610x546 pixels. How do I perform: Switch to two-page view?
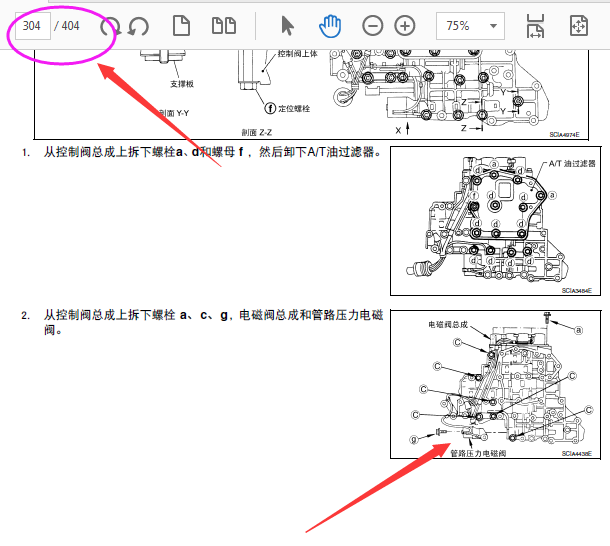coord(224,26)
